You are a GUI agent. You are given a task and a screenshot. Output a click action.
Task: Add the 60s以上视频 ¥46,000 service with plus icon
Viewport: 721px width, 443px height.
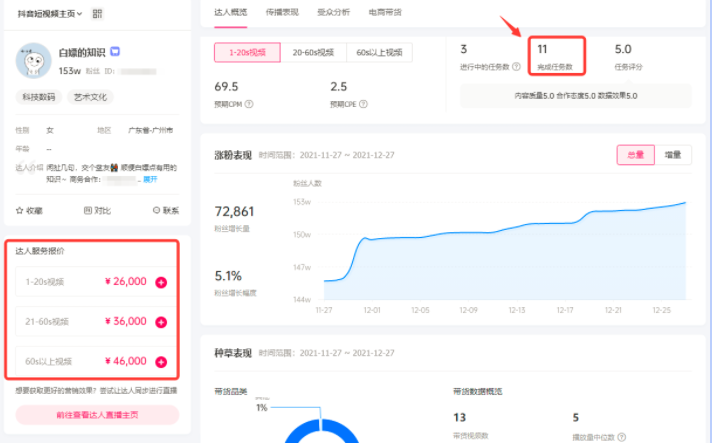[161, 362]
